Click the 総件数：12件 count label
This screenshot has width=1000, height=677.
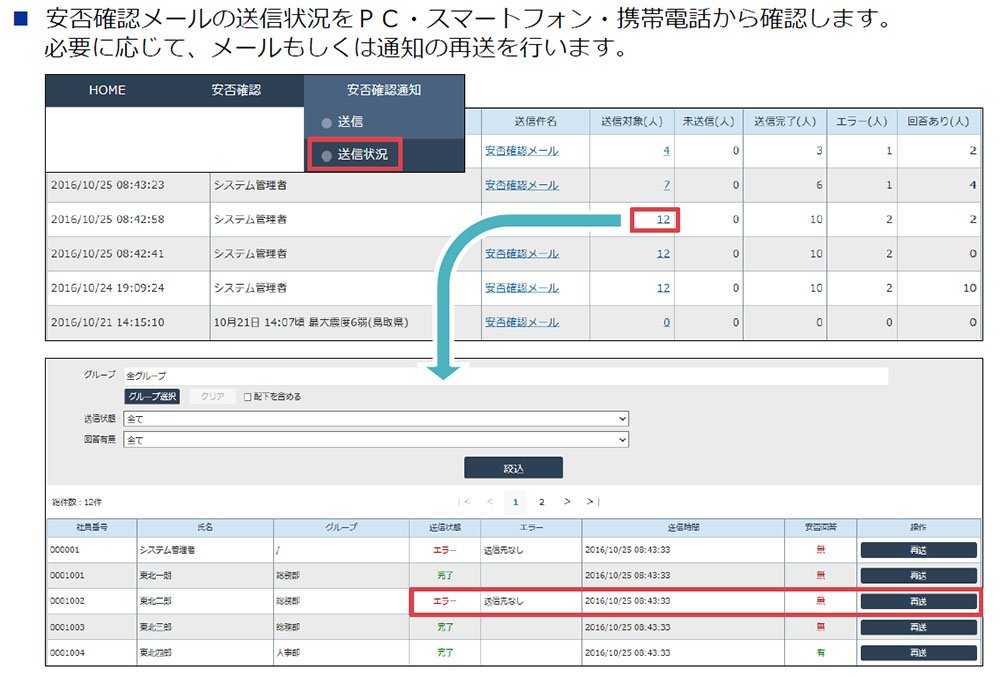77,502
